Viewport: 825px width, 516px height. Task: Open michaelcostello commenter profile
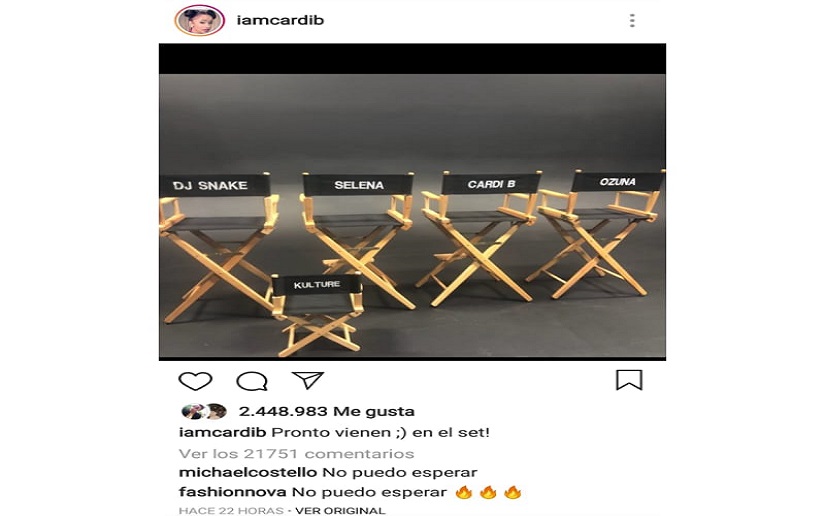click(248, 472)
